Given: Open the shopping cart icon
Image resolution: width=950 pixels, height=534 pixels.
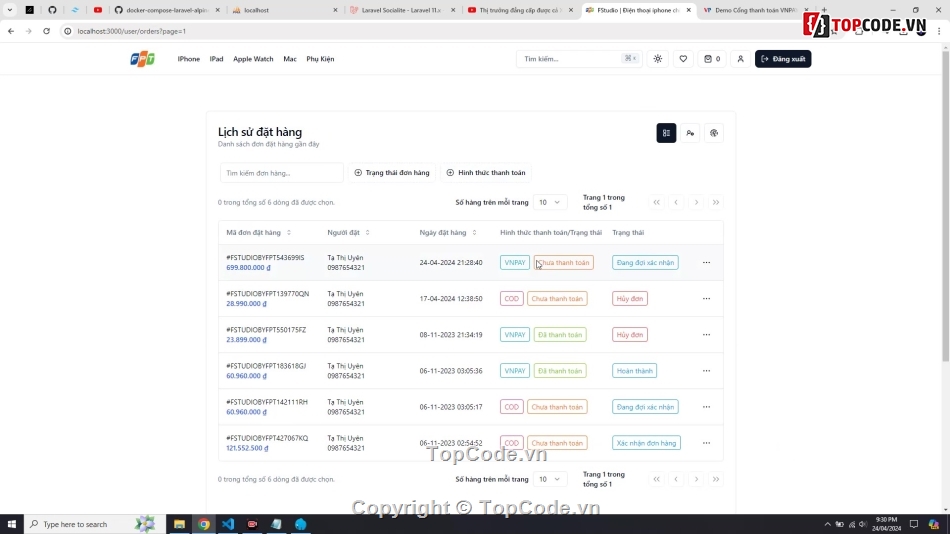Looking at the screenshot, I should click(x=712, y=59).
